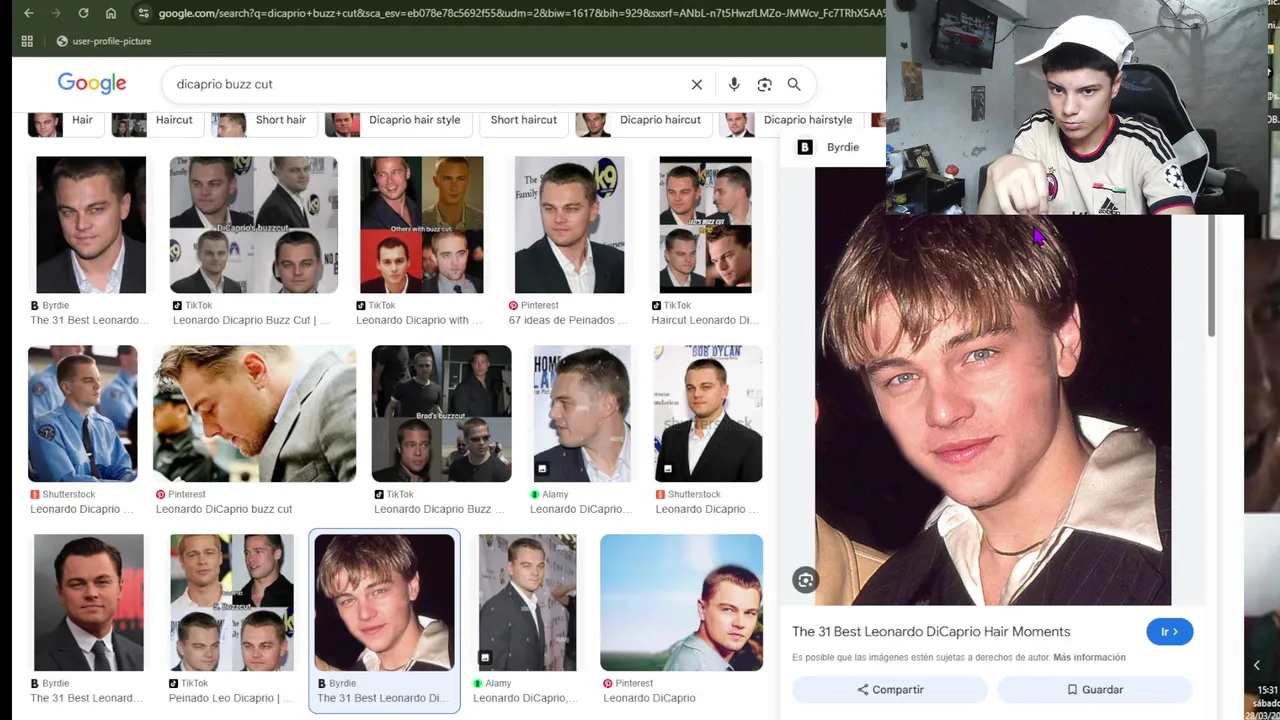Screen dimensions: 1280x720
Task: Click the Byrdie B favicon in preview panel
Action: [805, 147]
